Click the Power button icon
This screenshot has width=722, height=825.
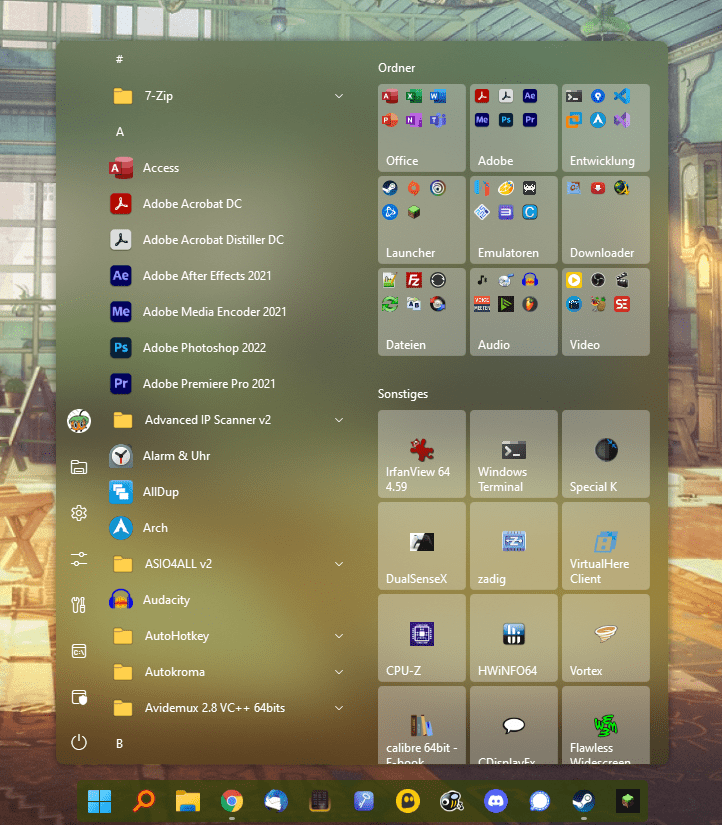click(x=79, y=742)
